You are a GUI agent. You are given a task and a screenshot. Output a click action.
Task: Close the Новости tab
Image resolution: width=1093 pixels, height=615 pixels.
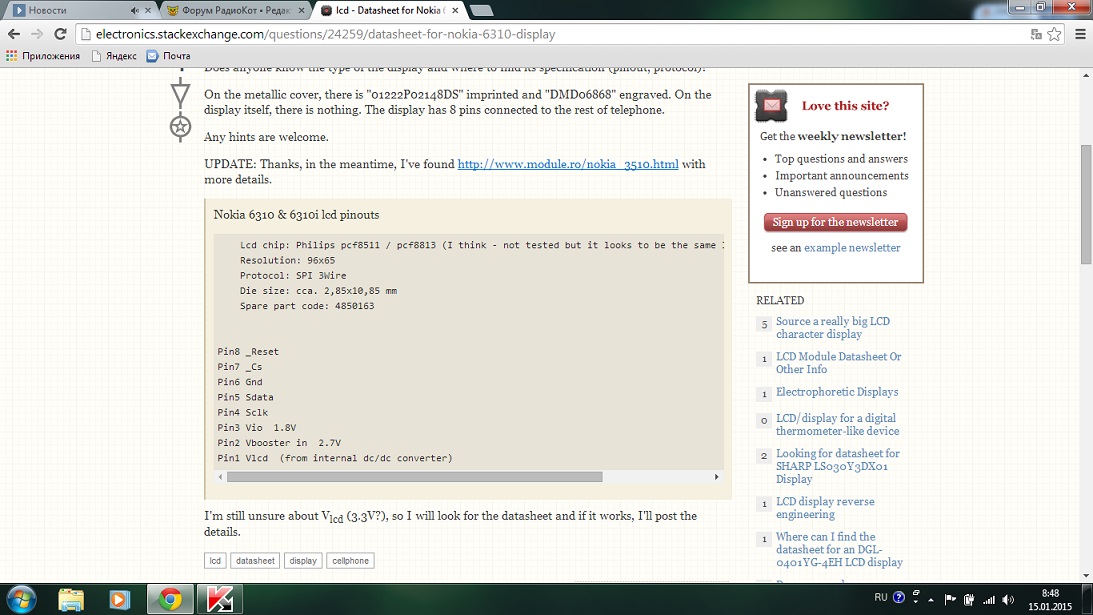pos(148,10)
